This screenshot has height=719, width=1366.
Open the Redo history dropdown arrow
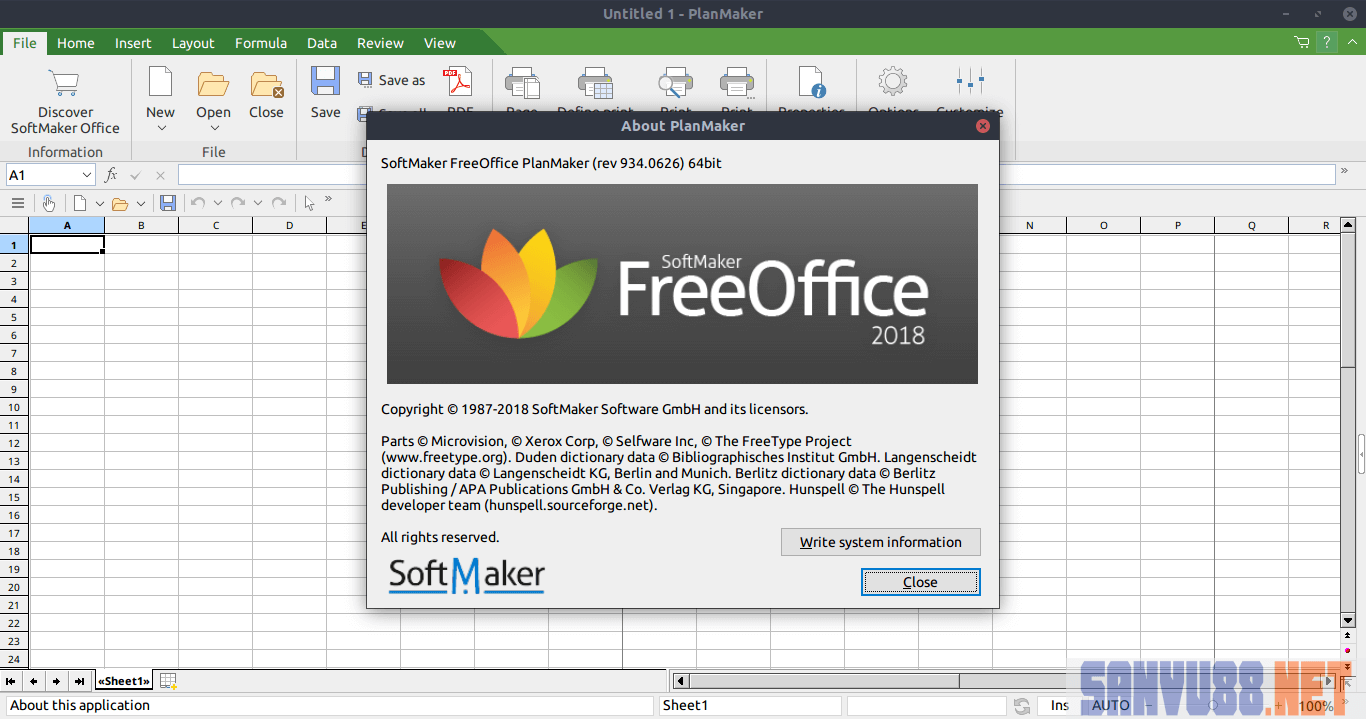258,204
